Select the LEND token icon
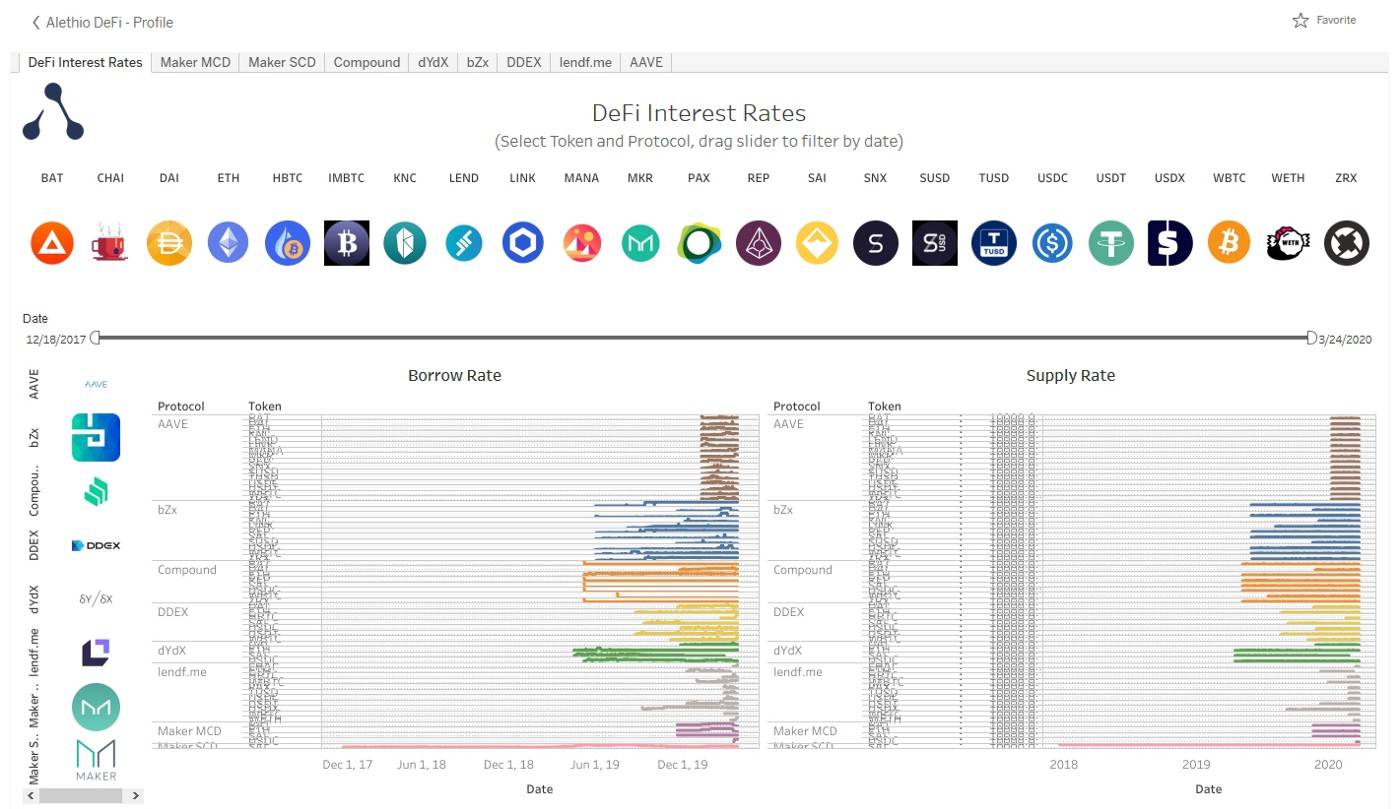The image size is (1400, 809). (464, 243)
